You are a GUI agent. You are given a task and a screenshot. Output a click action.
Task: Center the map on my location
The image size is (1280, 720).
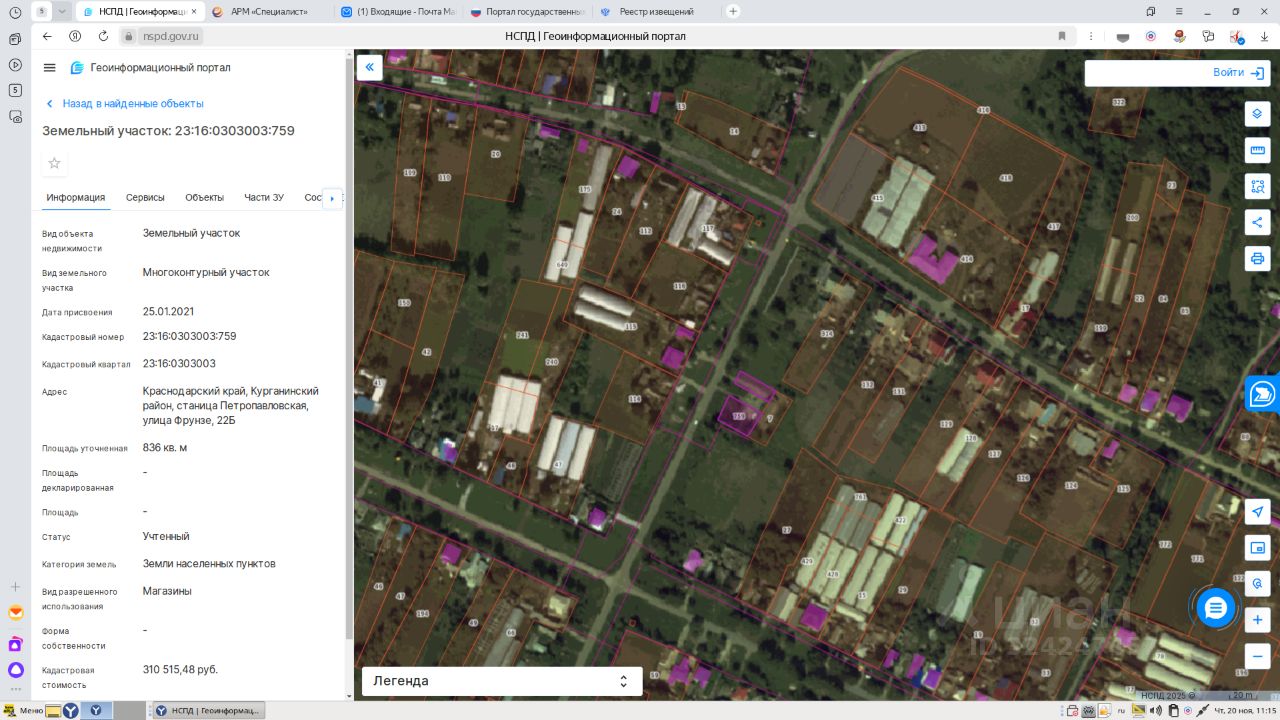[1257, 512]
